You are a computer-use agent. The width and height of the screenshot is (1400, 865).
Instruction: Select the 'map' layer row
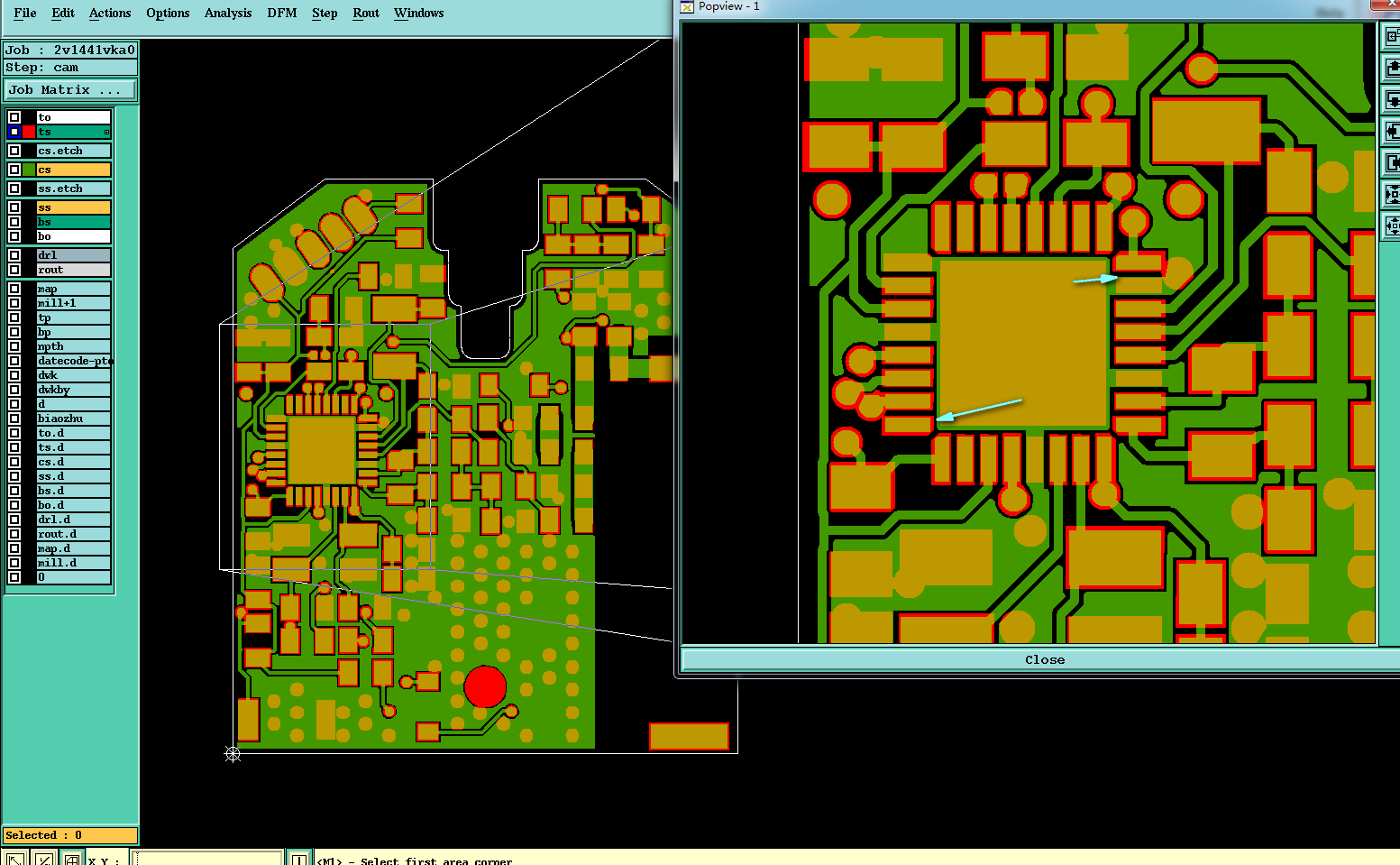pos(73,289)
